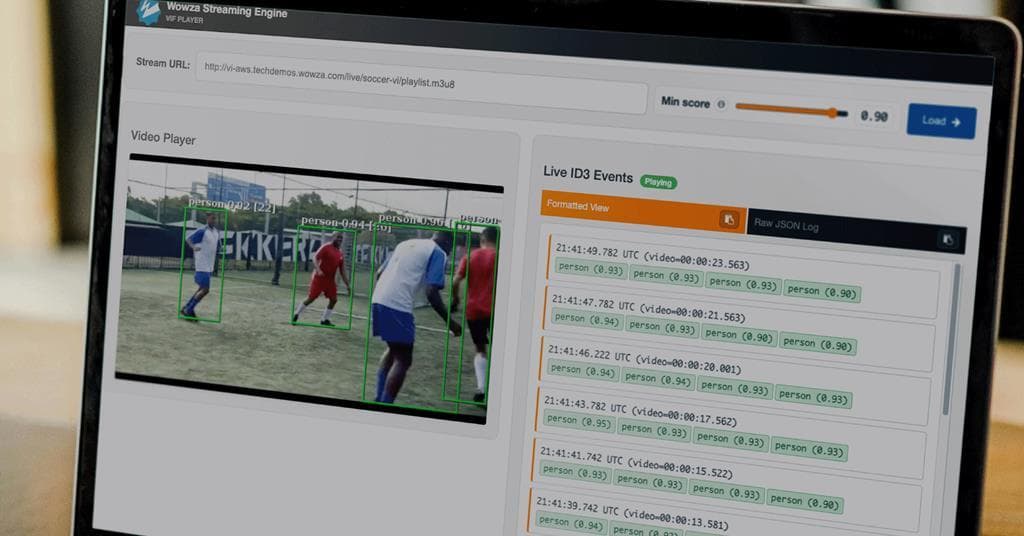
Task: Select the 21:41:49.782 UTC event timestamp
Action: coord(652,256)
